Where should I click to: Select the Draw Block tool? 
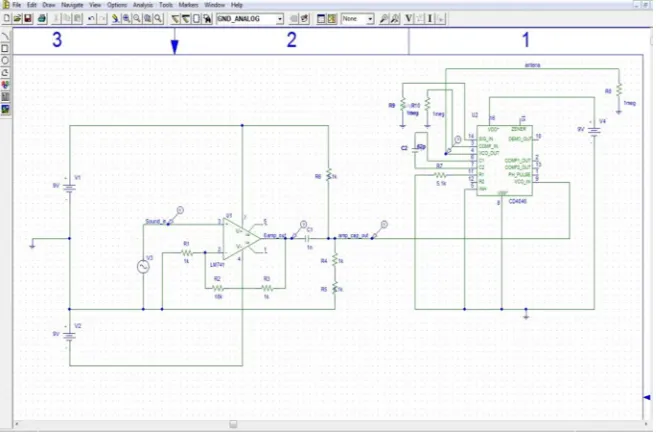click(196, 19)
